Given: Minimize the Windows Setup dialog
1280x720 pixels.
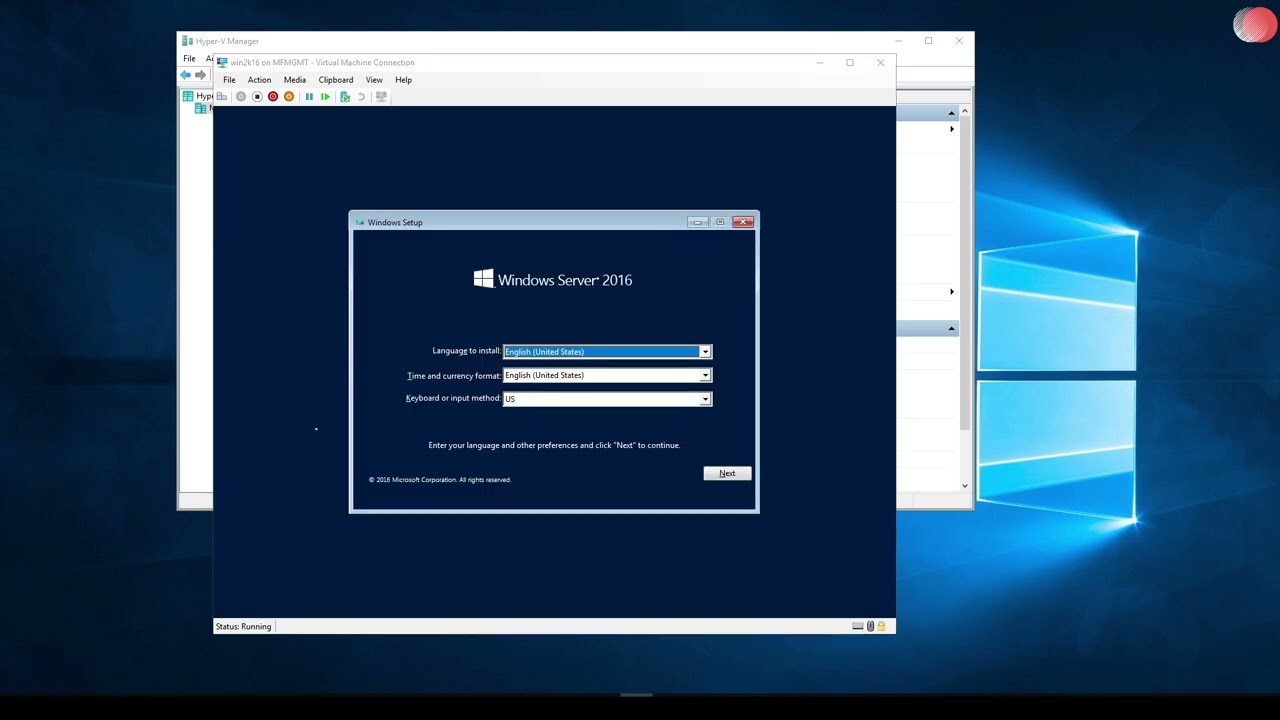Looking at the screenshot, I should pos(697,222).
